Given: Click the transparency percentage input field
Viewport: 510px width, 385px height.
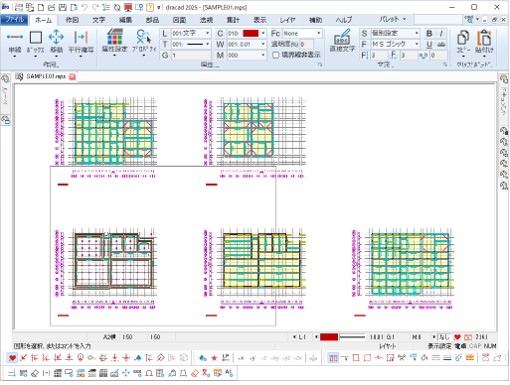Looking at the screenshot, I should coord(306,44).
